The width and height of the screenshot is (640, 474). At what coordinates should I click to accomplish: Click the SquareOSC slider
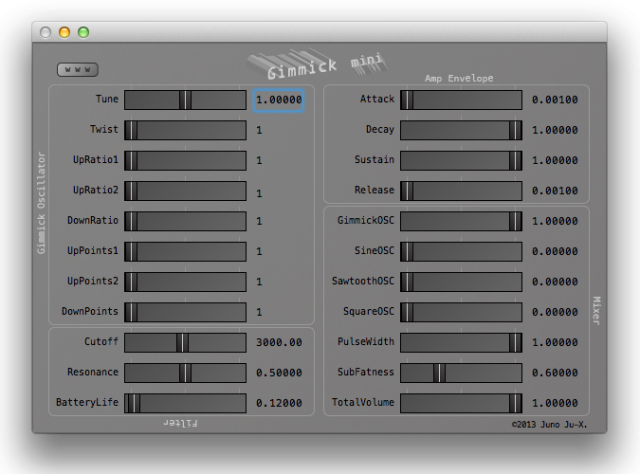point(461,312)
